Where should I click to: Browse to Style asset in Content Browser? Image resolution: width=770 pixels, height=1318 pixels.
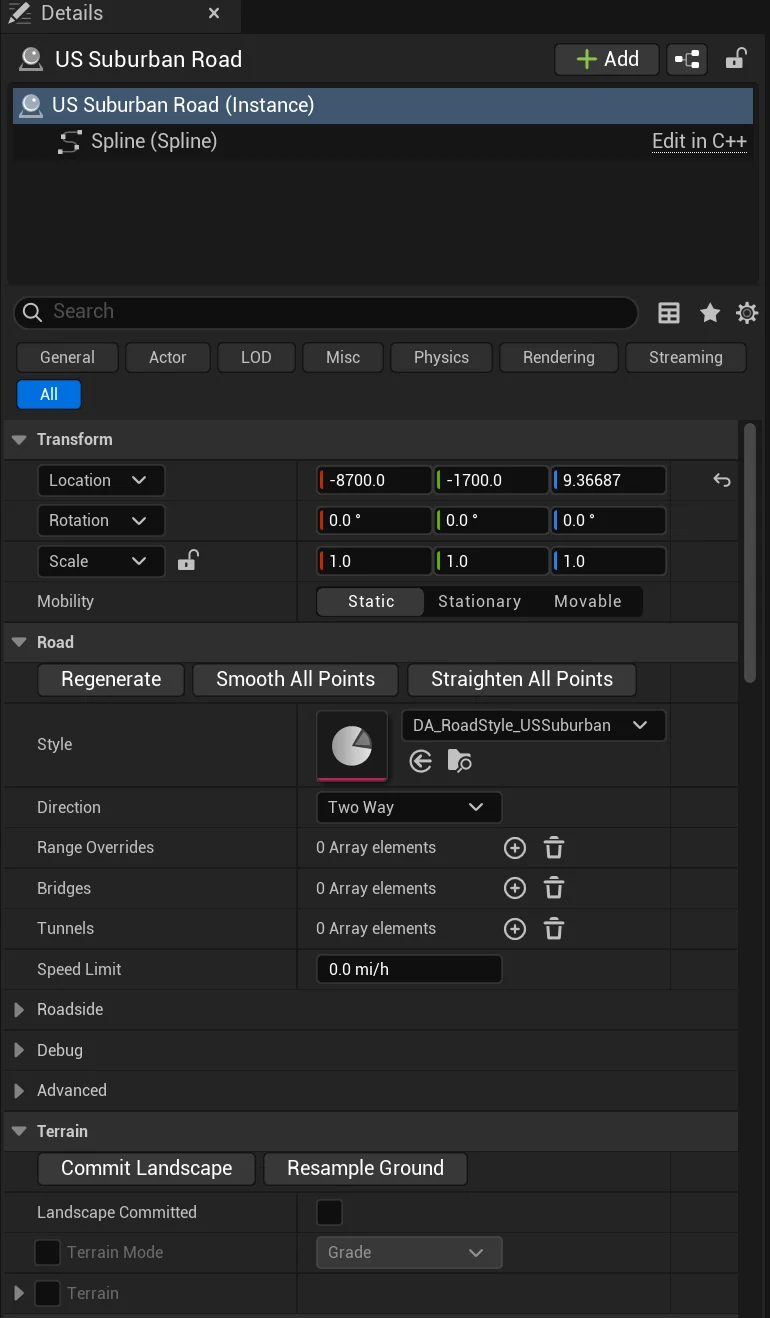(x=459, y=762)
